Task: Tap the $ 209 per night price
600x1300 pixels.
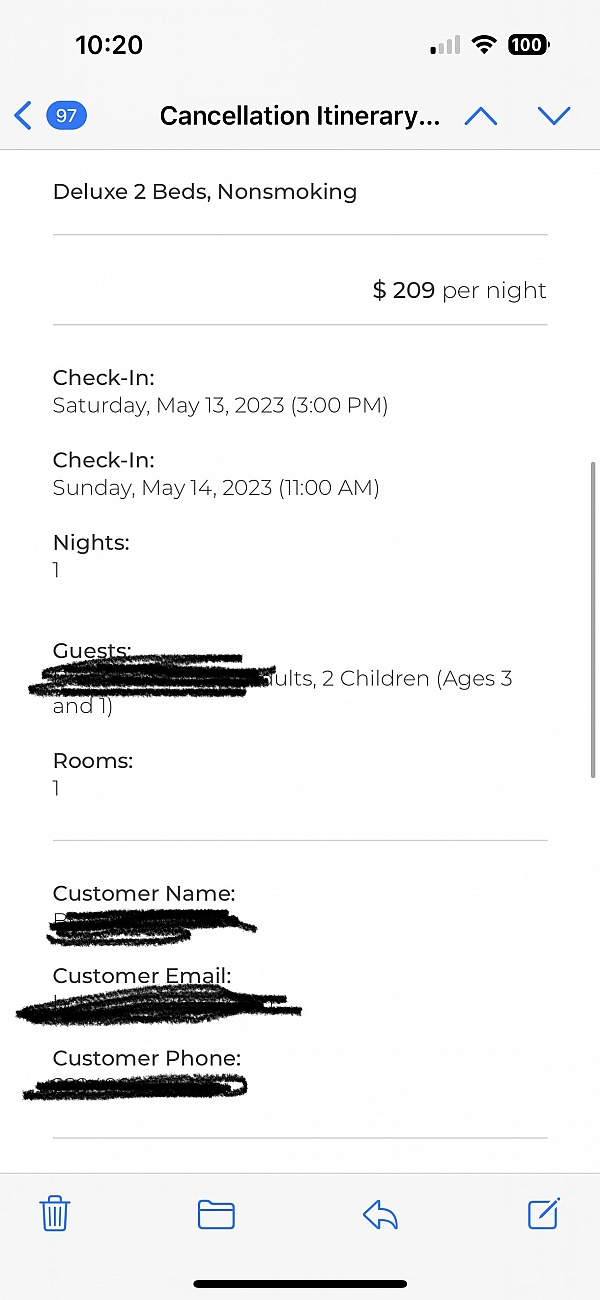Action: tap(459, 290)
